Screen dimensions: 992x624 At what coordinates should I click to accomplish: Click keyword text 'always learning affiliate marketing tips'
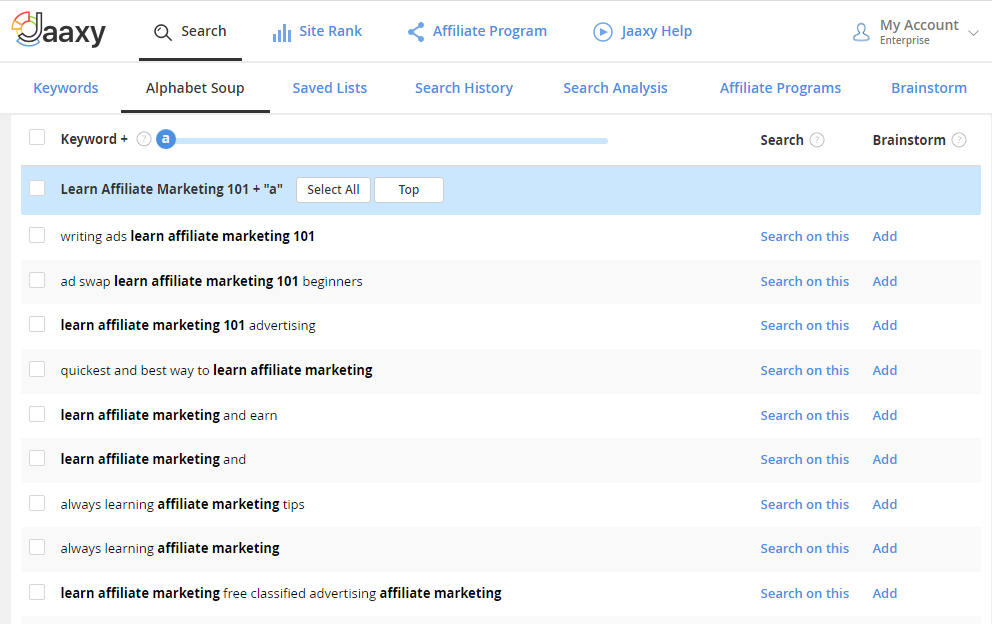tap(182, 504)
